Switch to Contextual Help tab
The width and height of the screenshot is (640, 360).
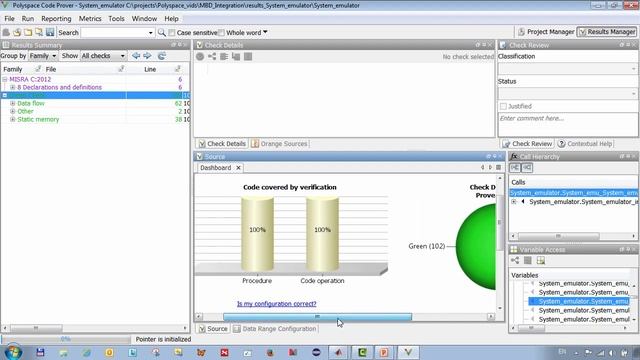pos(585,144)
